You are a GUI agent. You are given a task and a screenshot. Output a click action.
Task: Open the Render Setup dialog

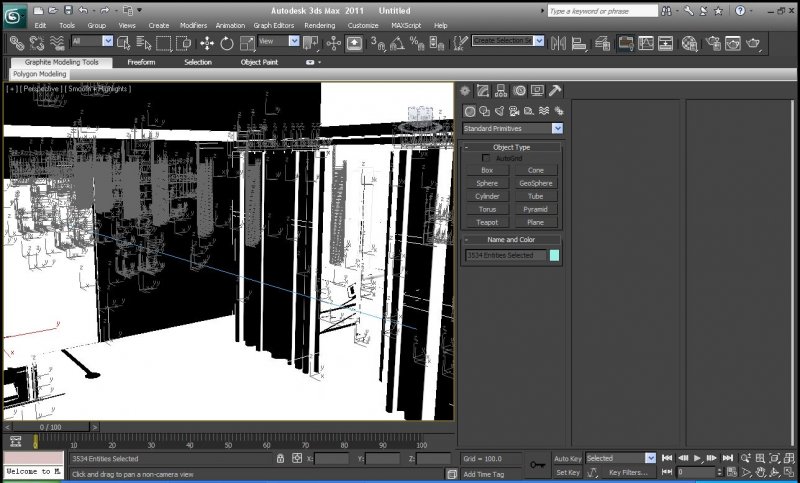coord(713,43)
